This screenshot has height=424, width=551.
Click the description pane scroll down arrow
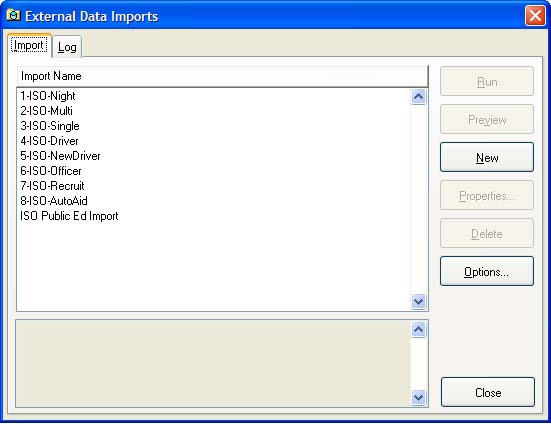pyautogui.click(x=418, y=398)
